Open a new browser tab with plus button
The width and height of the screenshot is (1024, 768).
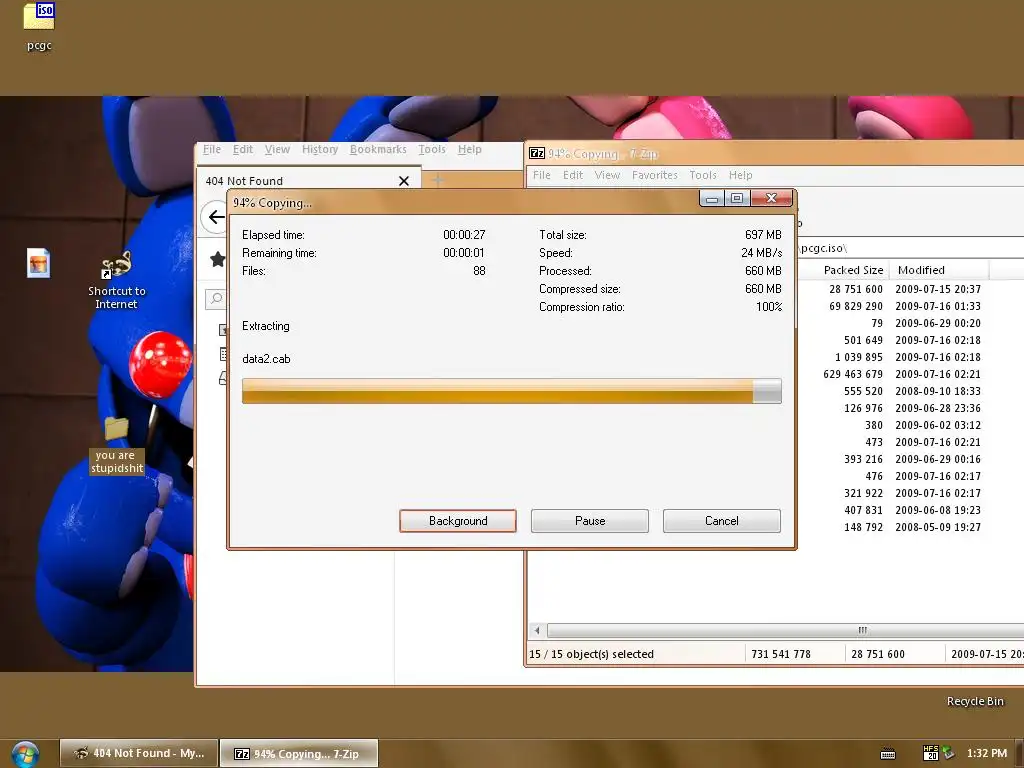tap(438, 180)
